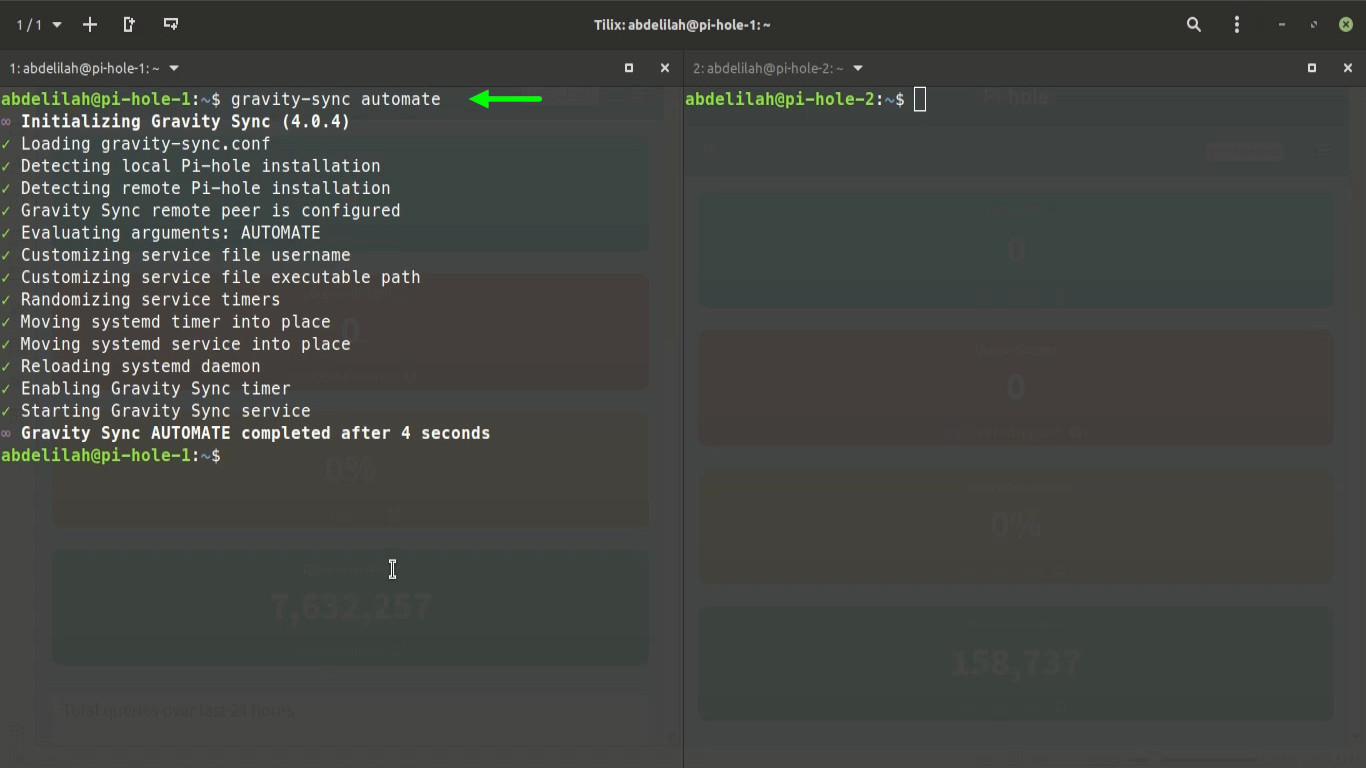This screenshot has height=768, width=1366.
Task: Click the Tilix window title text
Action: tap(682, 24)
